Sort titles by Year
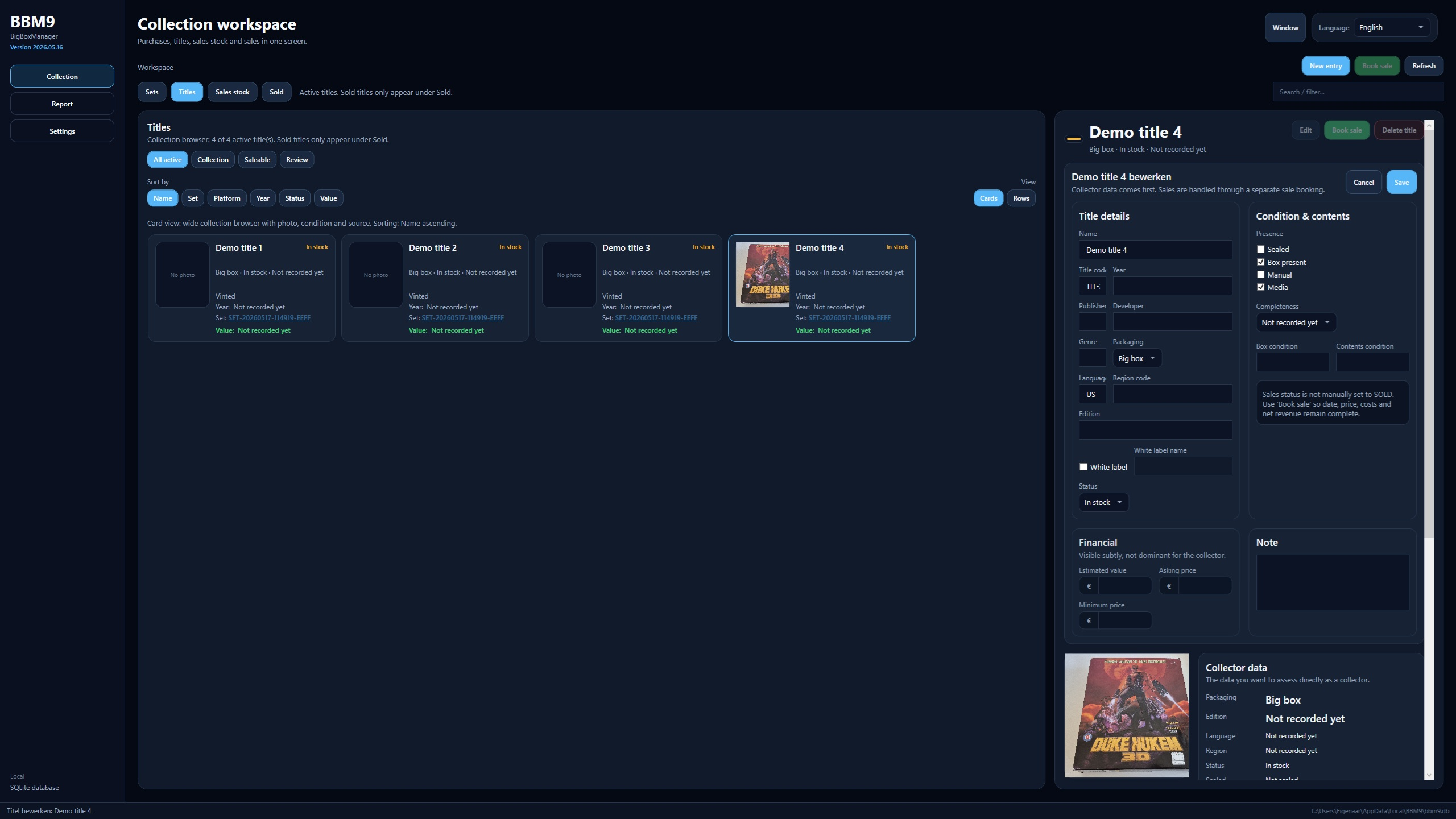Image resolution: width=1456 pixels, height=819 pixels. (x=263, y=198)
